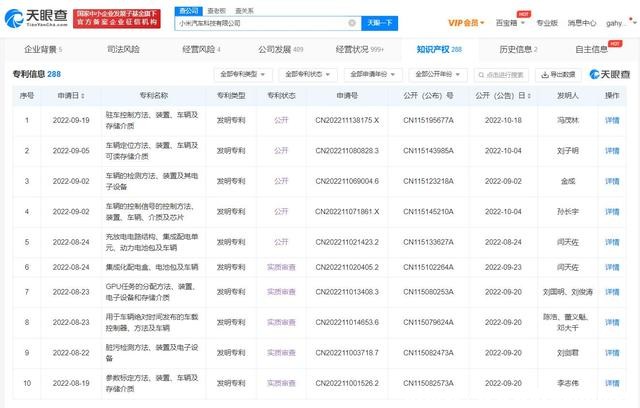This screenshot has width=640, height=408.
Task: Open the 经营状况 tab
Action: pyautogui.click(x=360, y=49)
